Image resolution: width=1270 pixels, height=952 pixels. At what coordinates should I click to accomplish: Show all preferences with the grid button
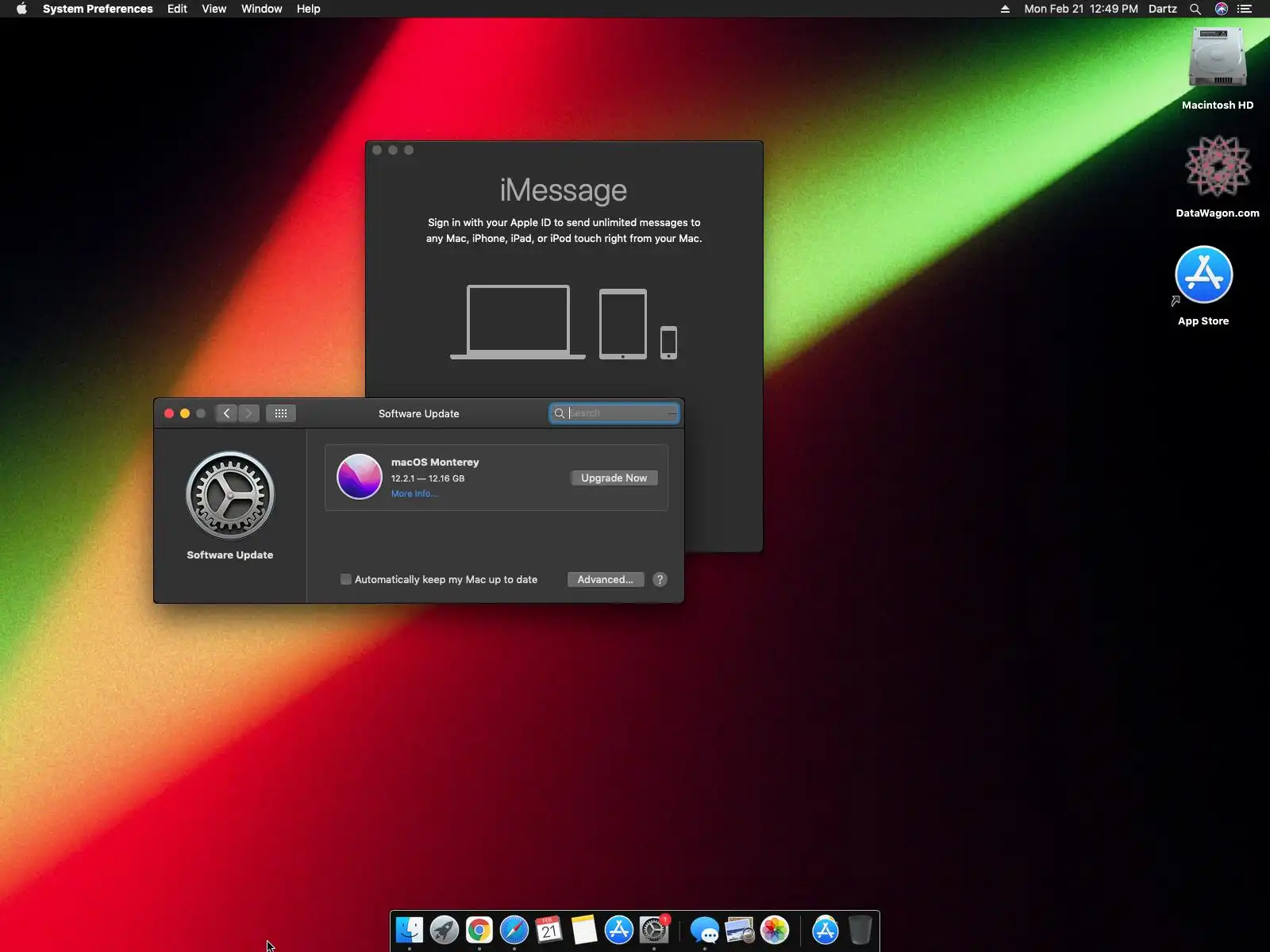tap(281, 413)
